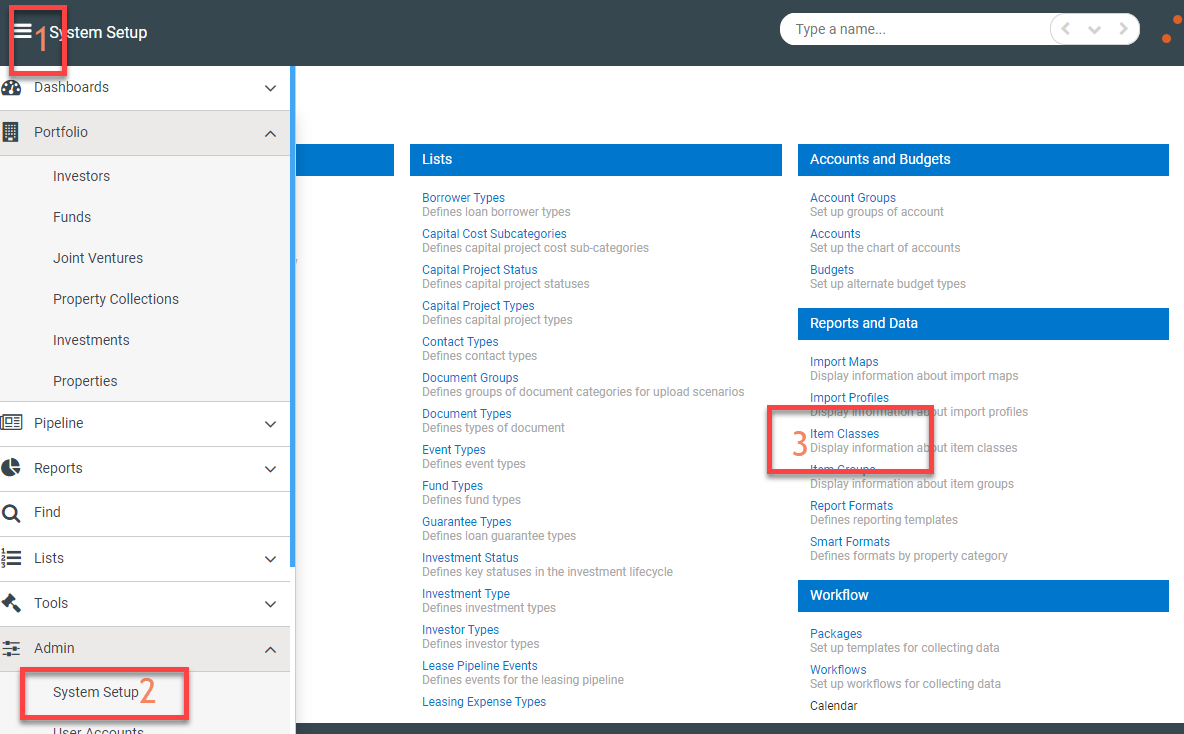Expand the Lists section chevron
The width and height of the screenshot is (1184, 734).
pyautogui.click(x=270, y=559)
